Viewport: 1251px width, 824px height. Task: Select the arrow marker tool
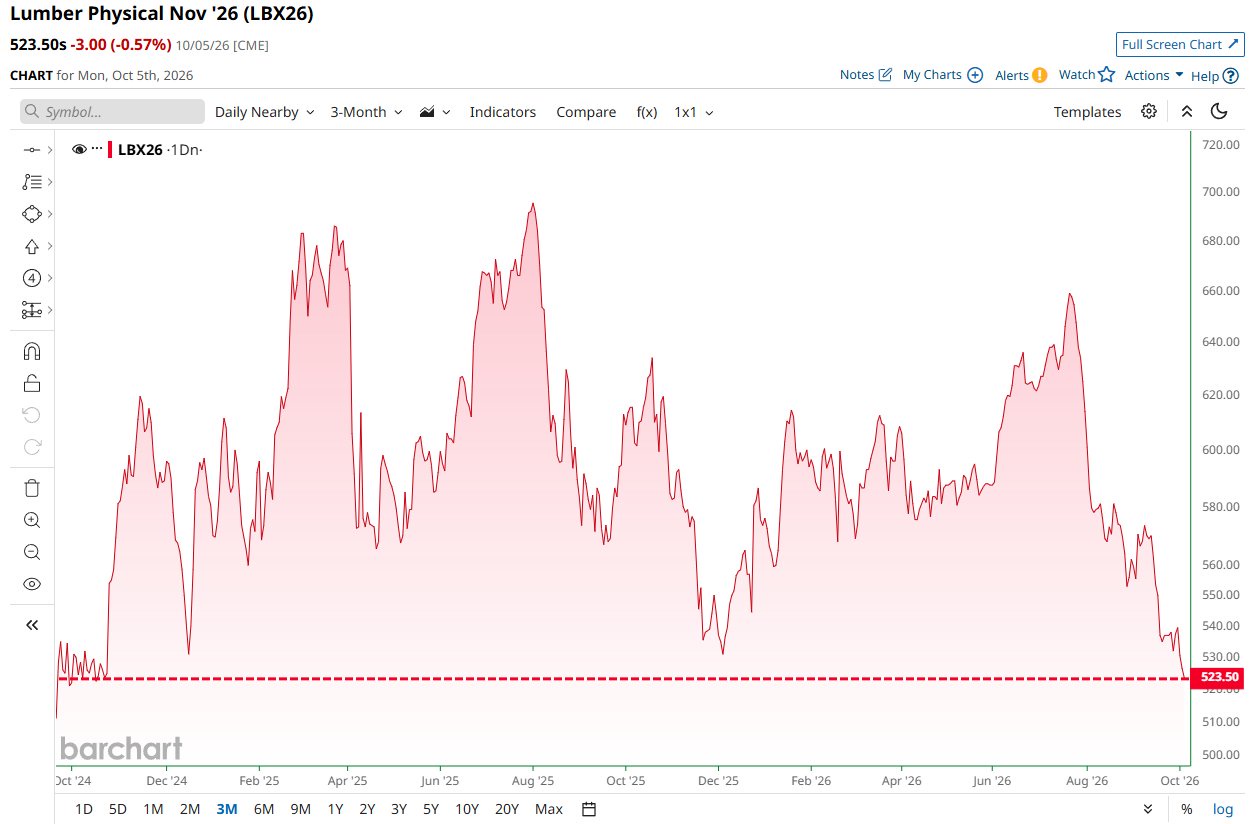tap(31, 246)
